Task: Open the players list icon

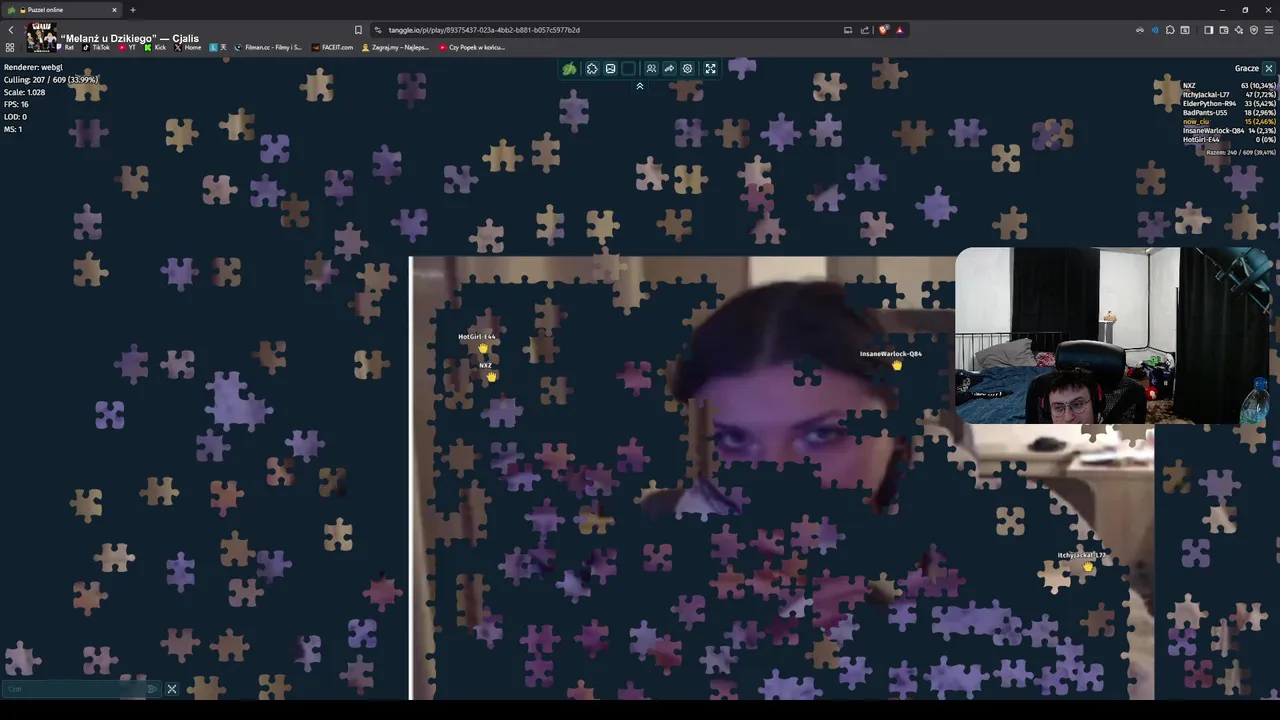Action: (651, 69)
